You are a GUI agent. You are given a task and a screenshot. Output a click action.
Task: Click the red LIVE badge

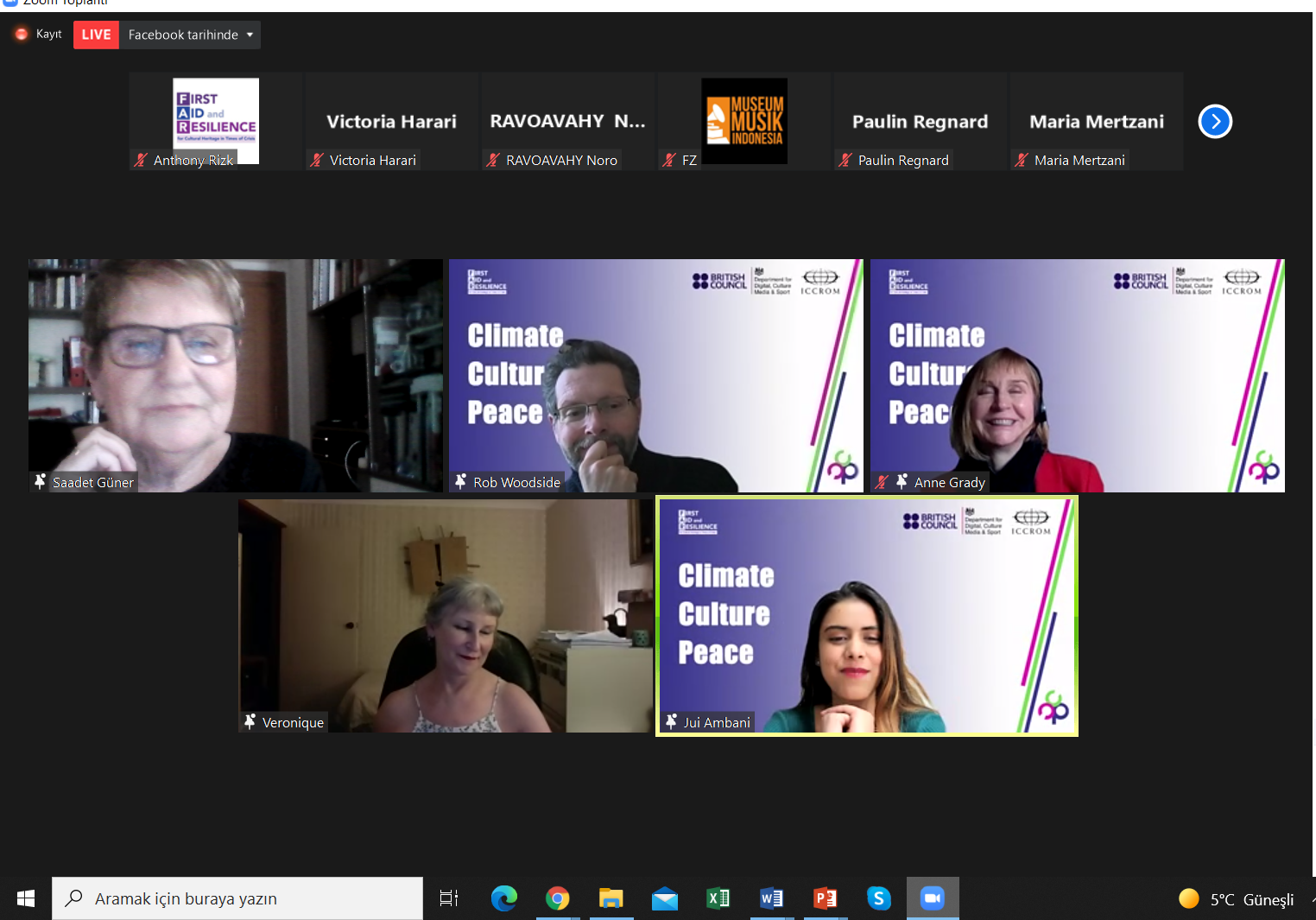pyautogui.click(x=96, y=35)
